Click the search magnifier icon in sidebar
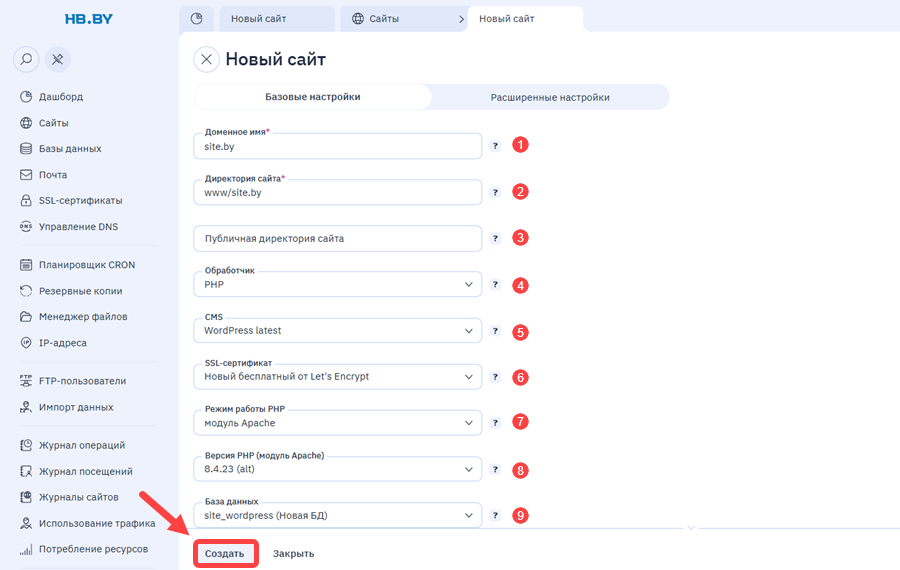The width and height of the screenshot is (900, 570). pos(26,59)
